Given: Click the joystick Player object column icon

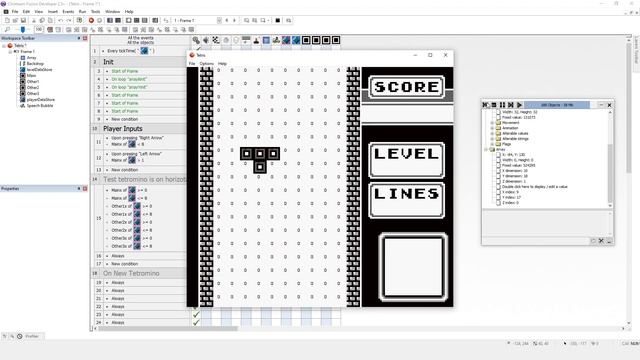Looking at the screenshot, I should 256,40.
